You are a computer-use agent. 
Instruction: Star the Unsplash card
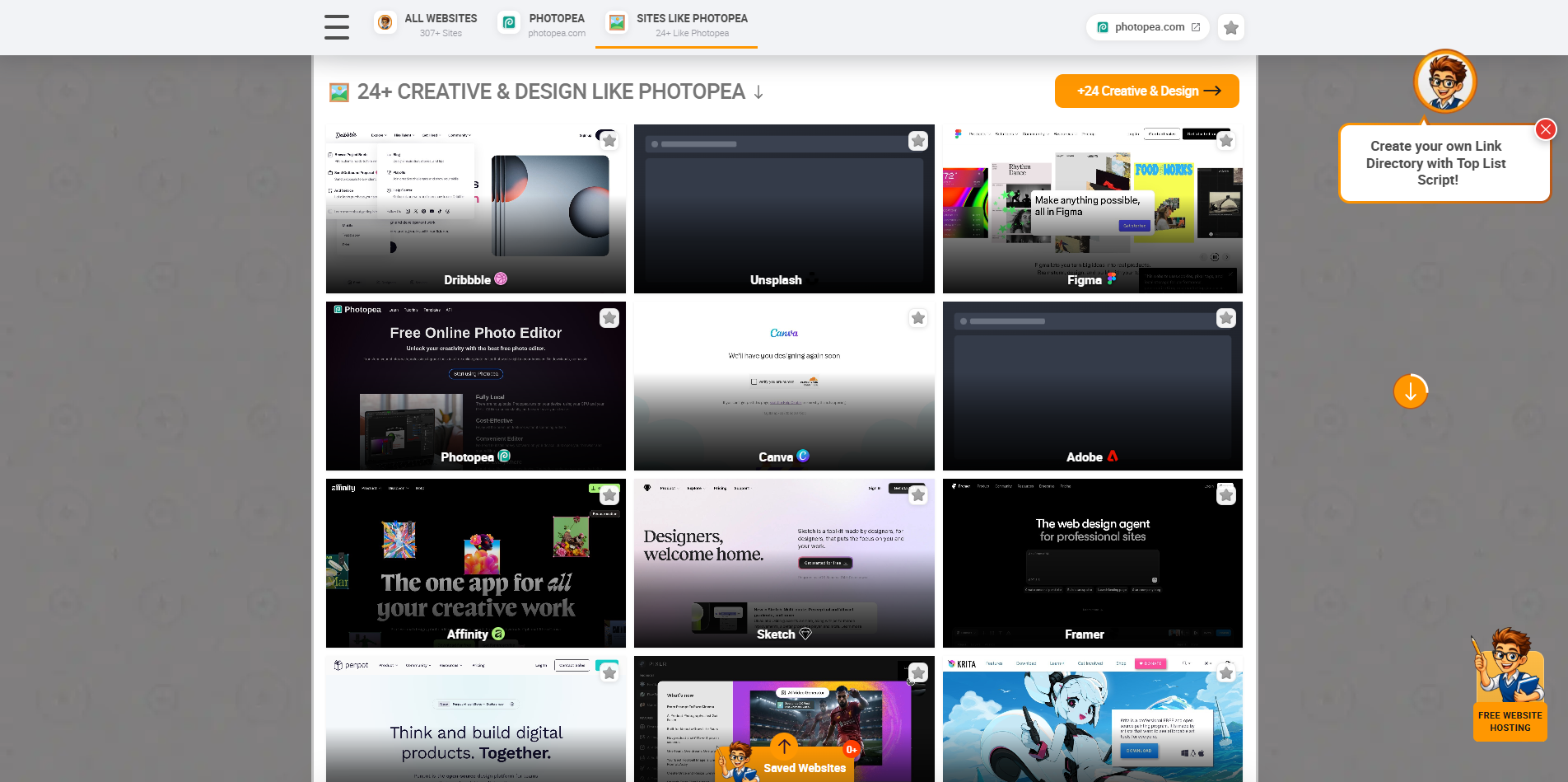[x=918, y=141]
